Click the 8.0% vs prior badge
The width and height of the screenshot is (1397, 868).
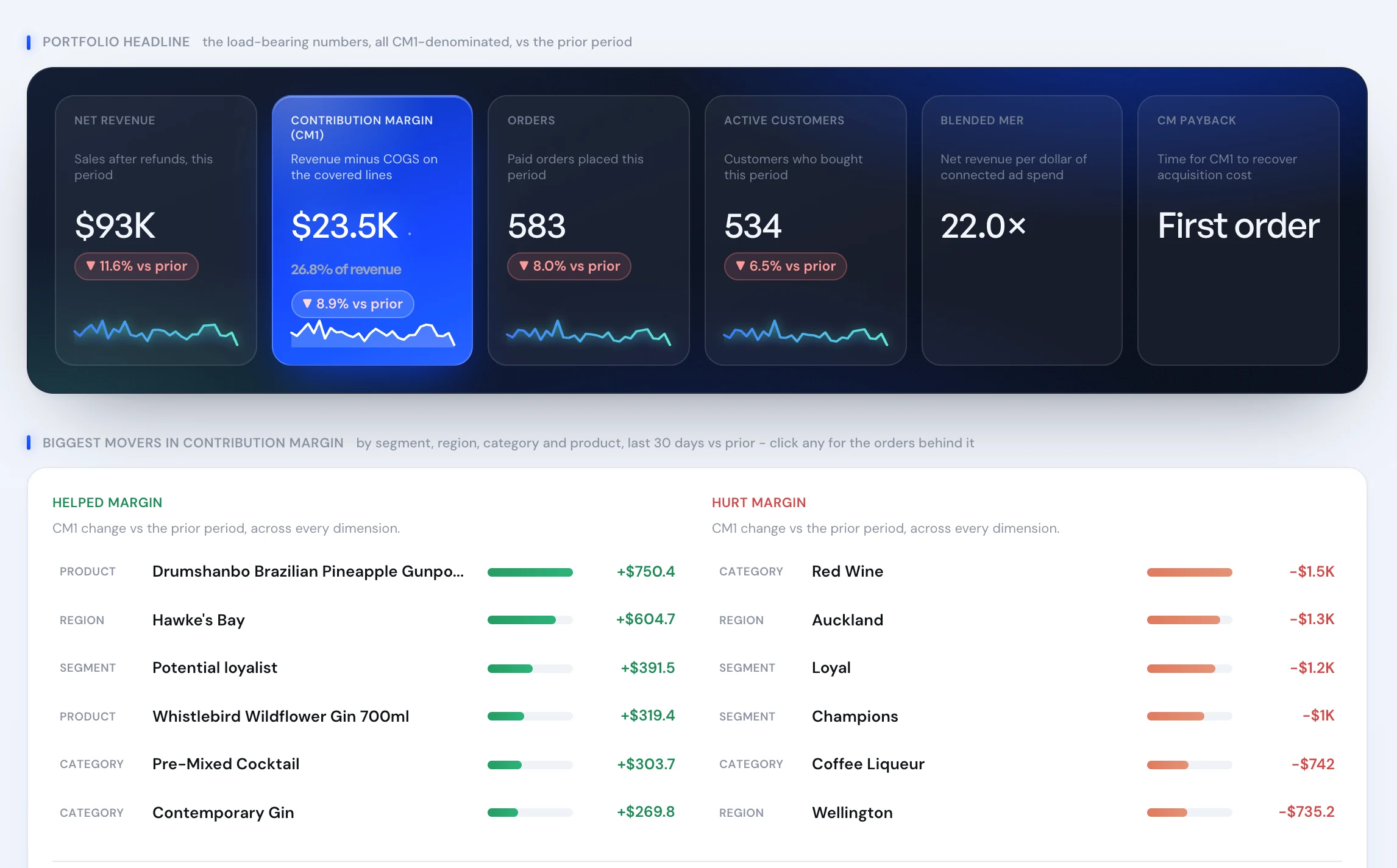point(569,266)
